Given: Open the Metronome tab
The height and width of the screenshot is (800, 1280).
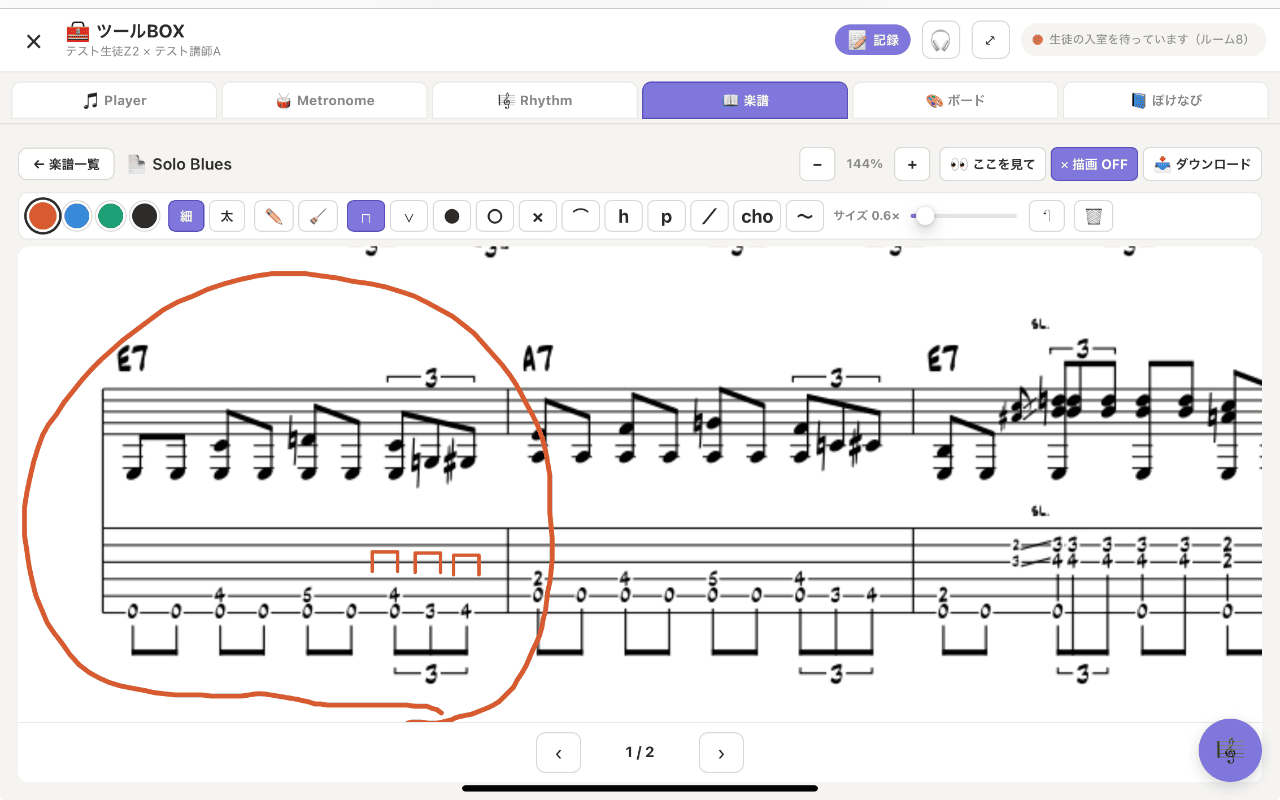Looking at the screenshot, I should point(325,100).
